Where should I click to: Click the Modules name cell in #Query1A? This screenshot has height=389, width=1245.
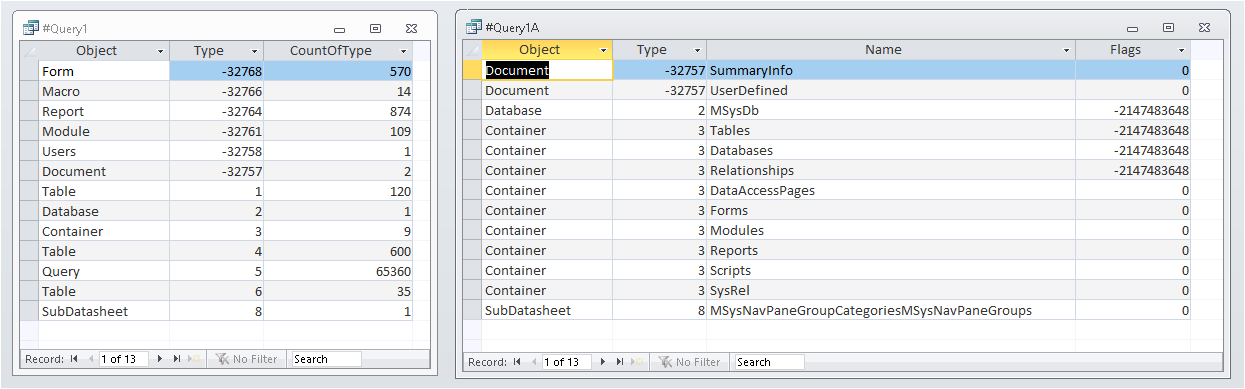click(x=891, y=230)
